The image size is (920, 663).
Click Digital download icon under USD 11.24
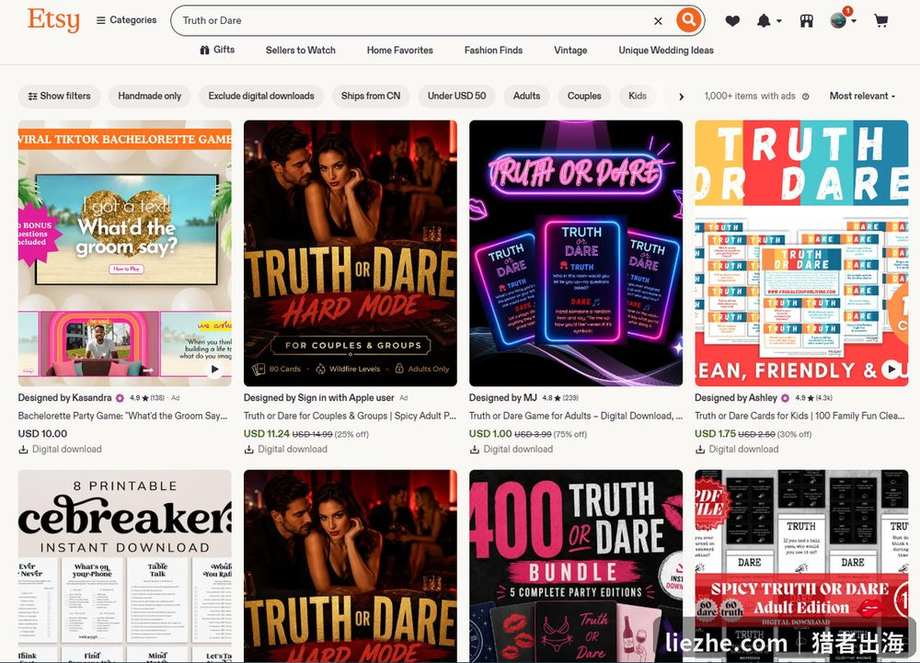[249, 449]
